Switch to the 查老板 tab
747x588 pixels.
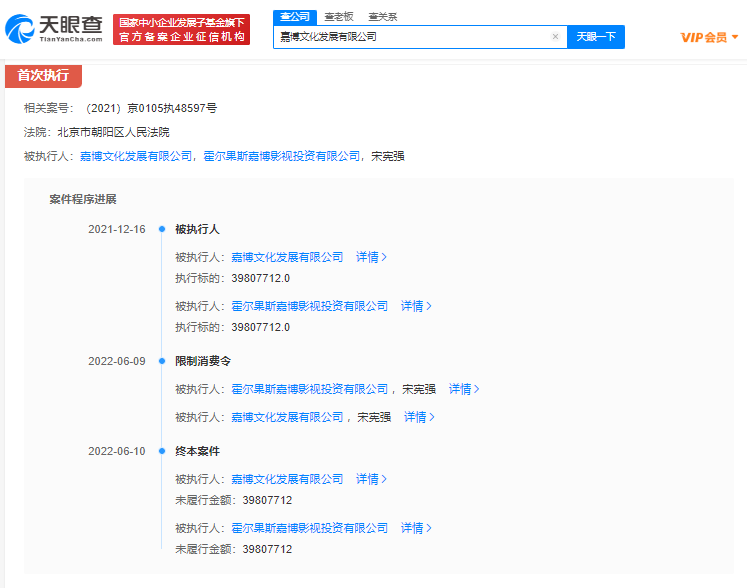pos(339,17)
